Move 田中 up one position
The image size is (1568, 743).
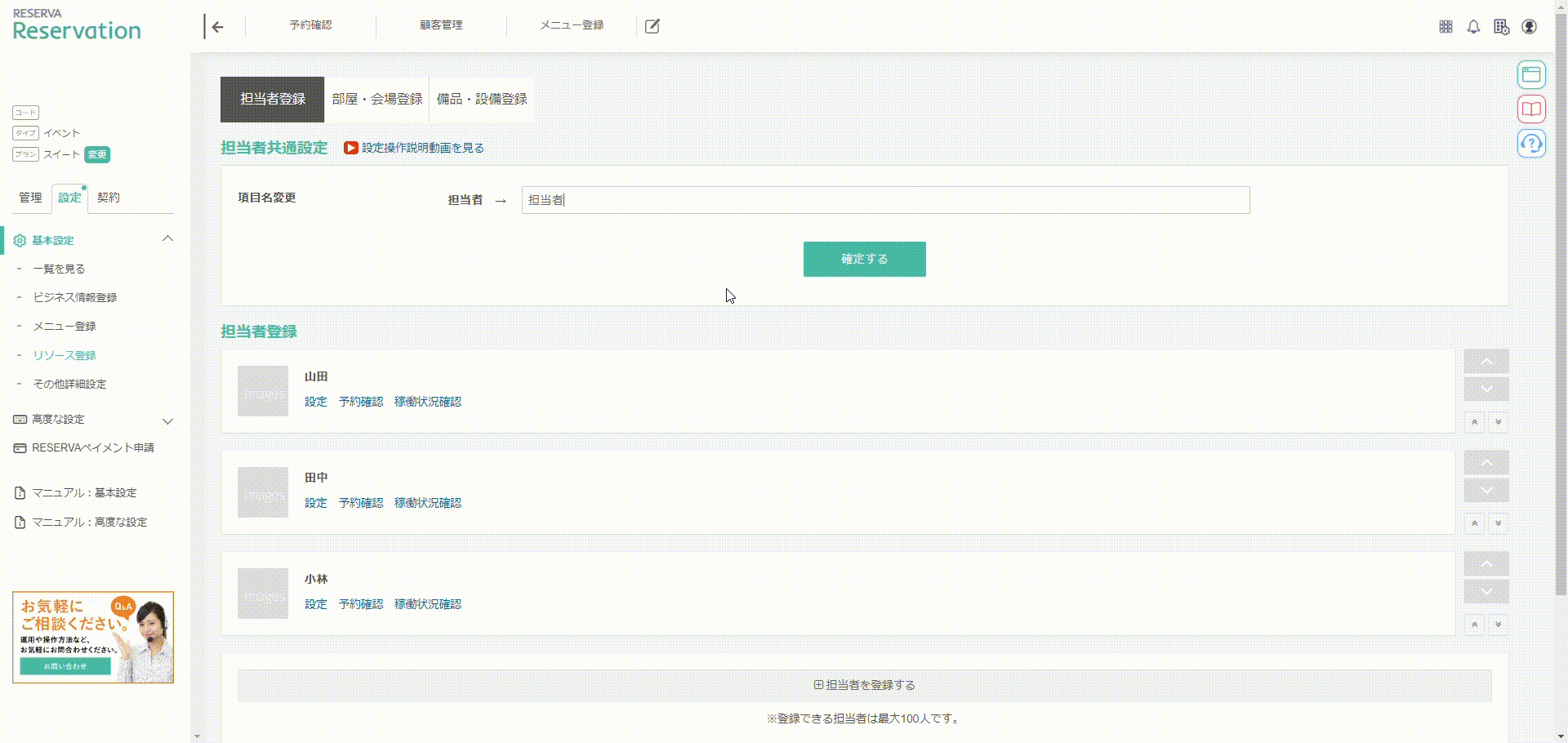[x=1486, y=462]
